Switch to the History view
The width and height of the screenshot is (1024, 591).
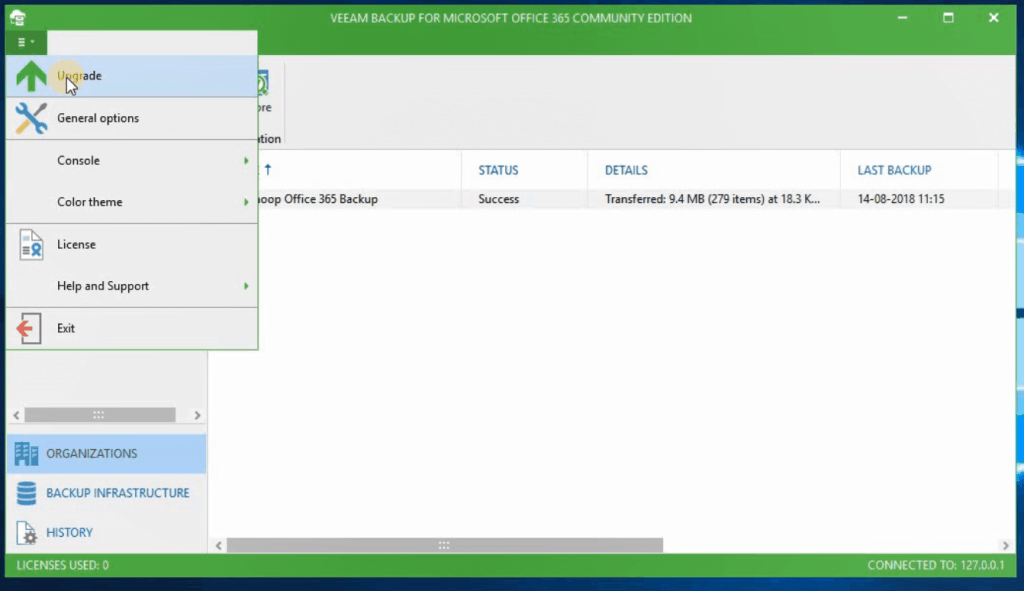pos(106,533)
